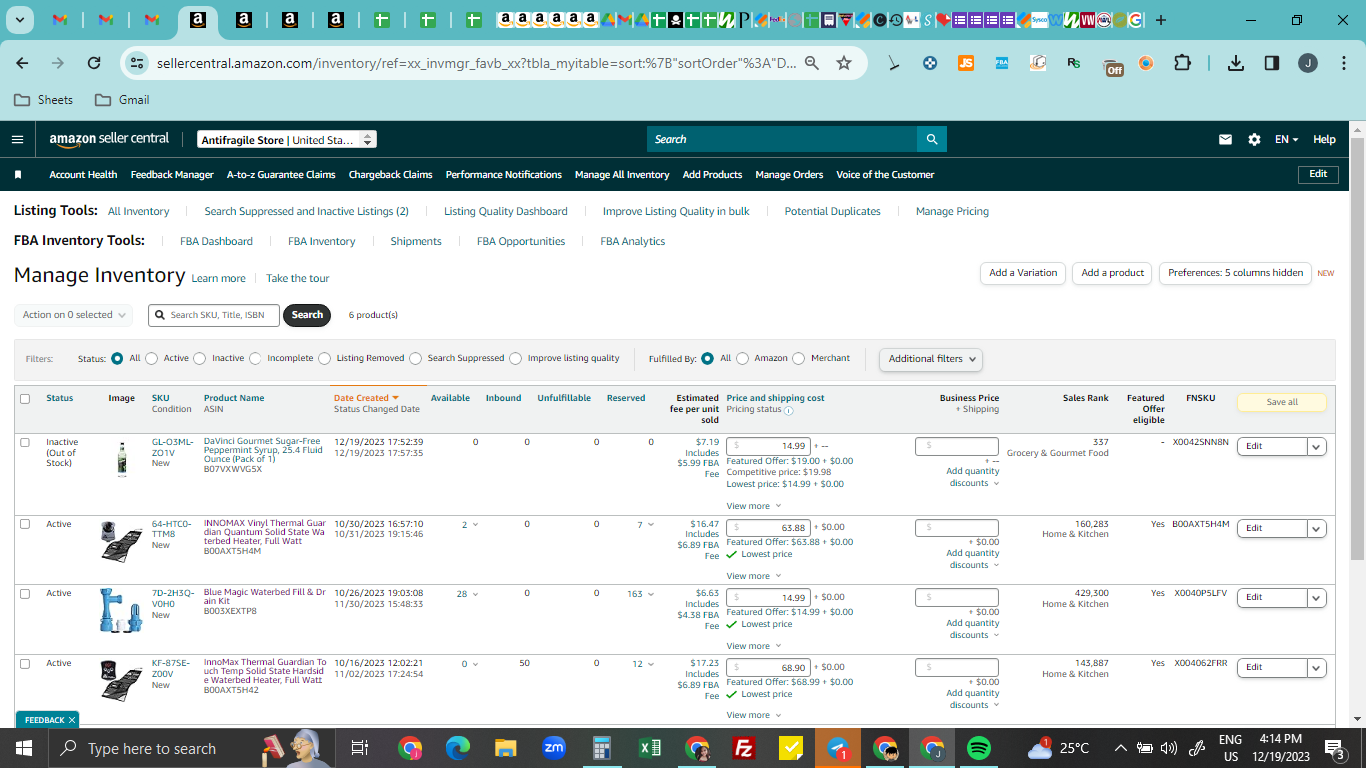This screenshot has height=768, width=1366.
Task: Click the page's vertical scrollbar
Action: pyautogui.click(x=1357, y=350)
